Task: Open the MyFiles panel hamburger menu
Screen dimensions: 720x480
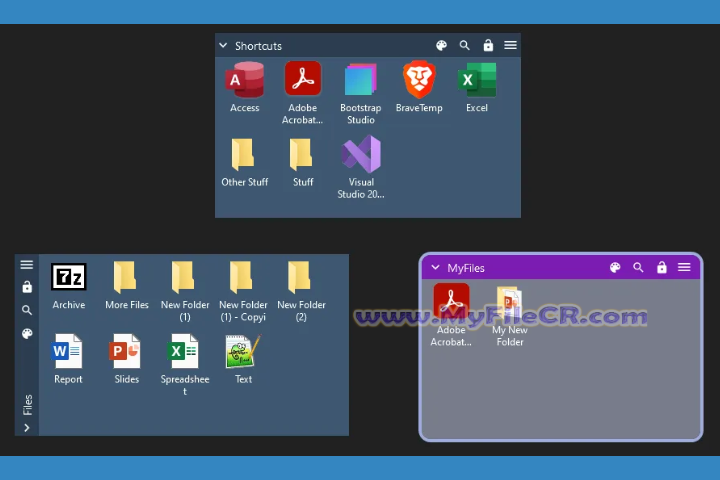Action: tap(684, 267)
